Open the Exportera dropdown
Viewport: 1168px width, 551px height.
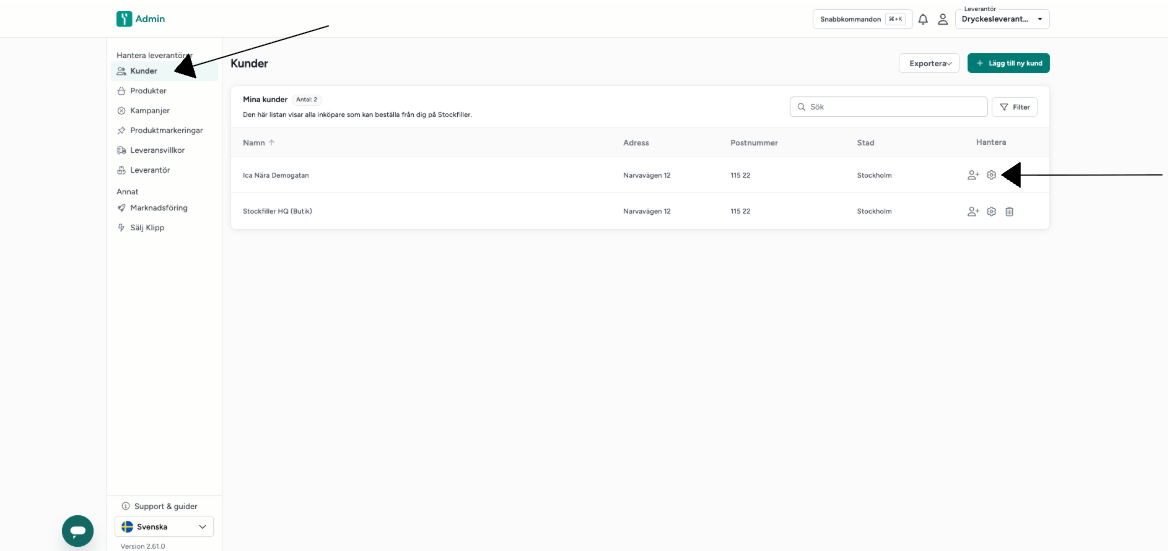click(929, 64)
